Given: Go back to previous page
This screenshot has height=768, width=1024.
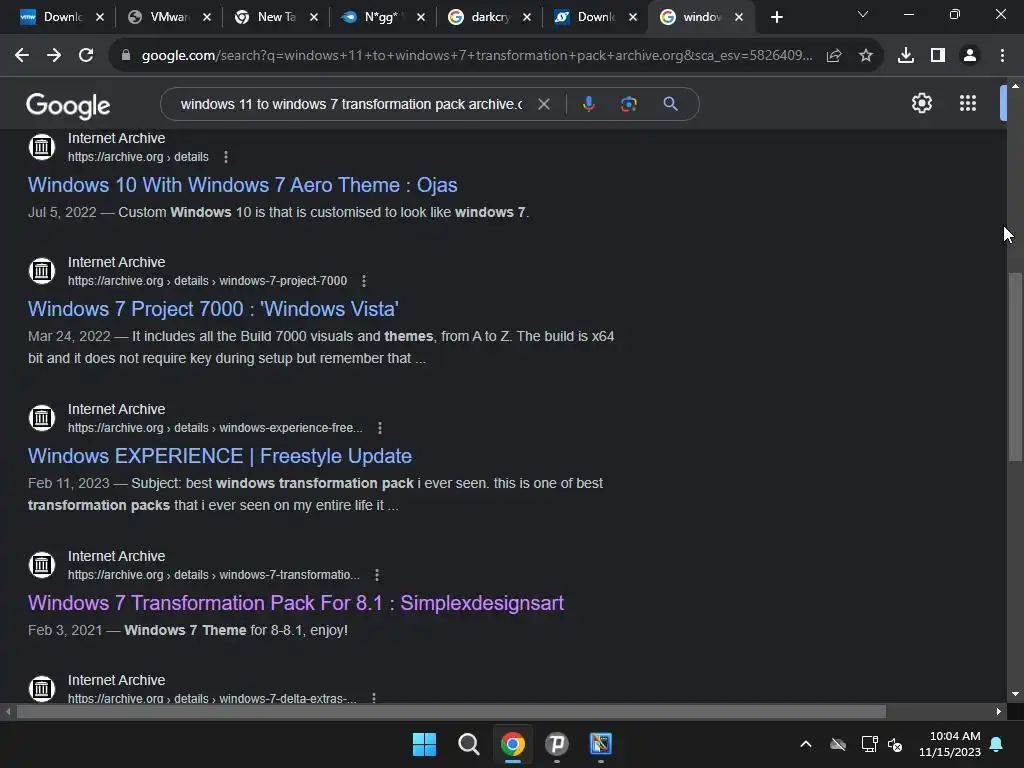Looking at the screenshot, I should pyautogui.click(x=22, y=56).
